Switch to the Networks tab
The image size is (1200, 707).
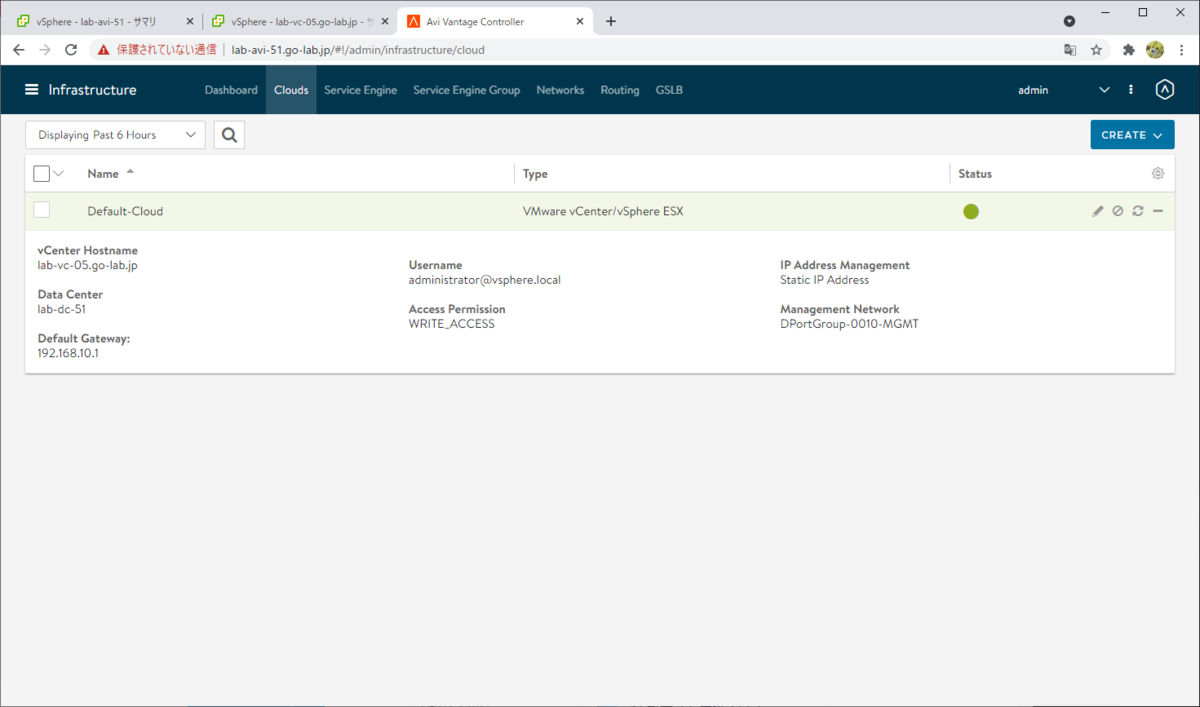560,90
